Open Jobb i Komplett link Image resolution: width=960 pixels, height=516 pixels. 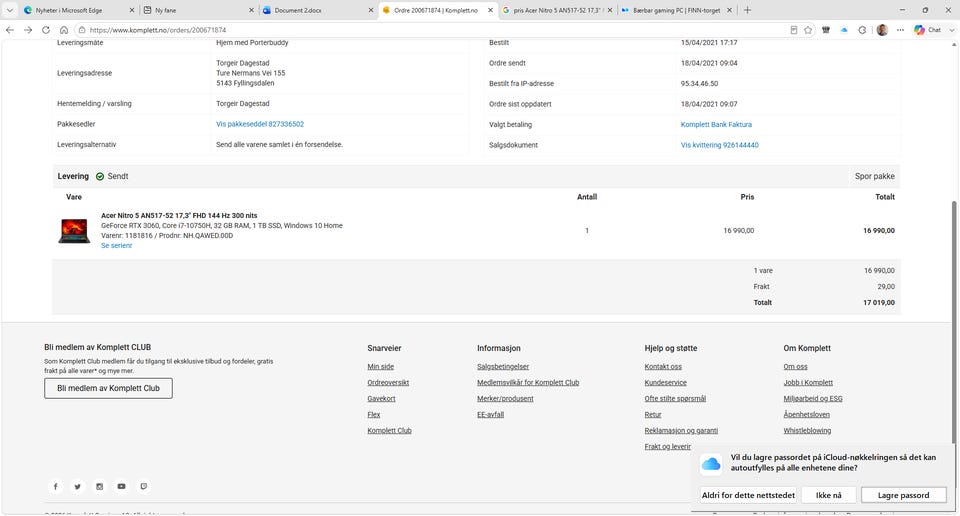click(808, 383)
